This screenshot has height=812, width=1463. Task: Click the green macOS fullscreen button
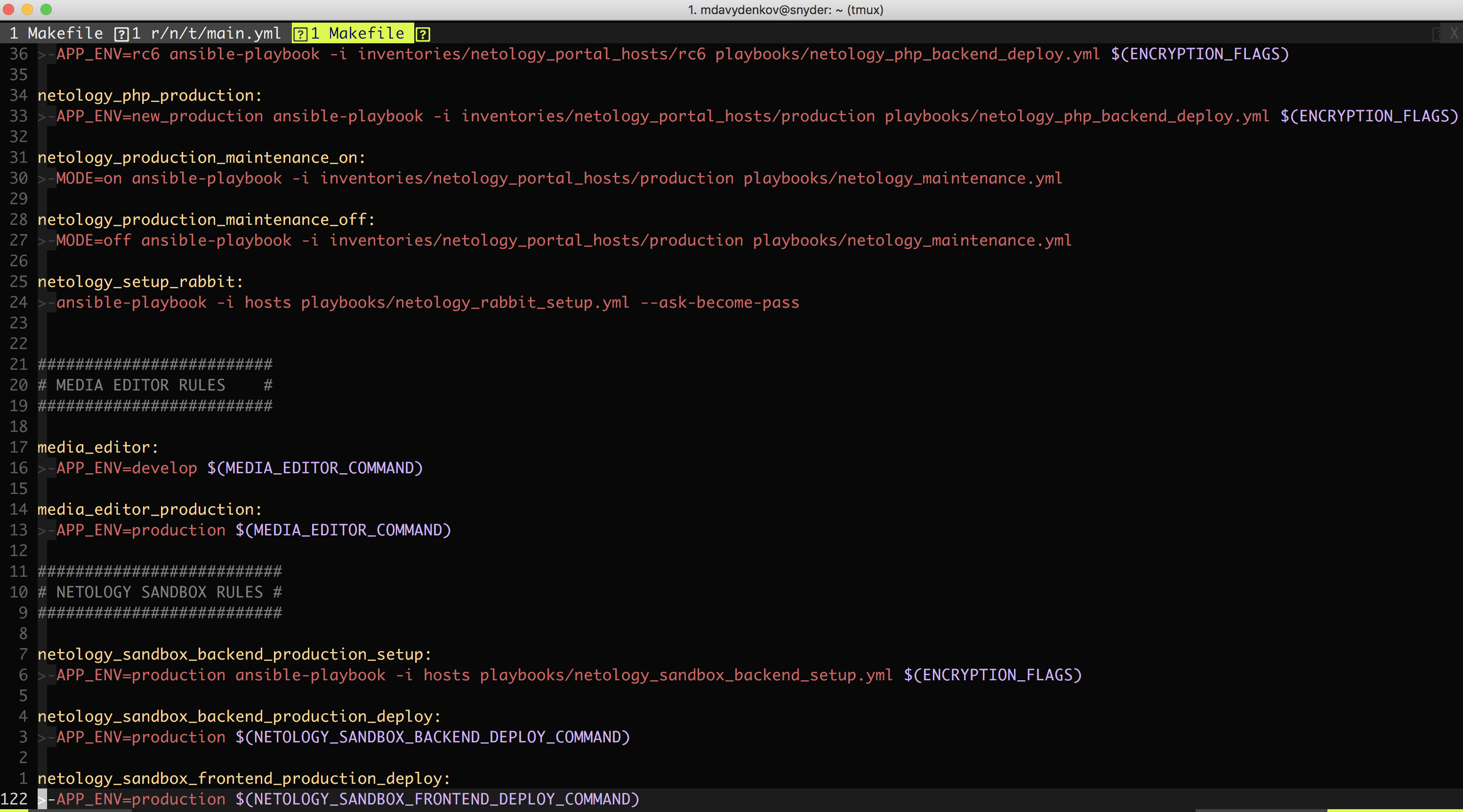[x=47, y=9]
